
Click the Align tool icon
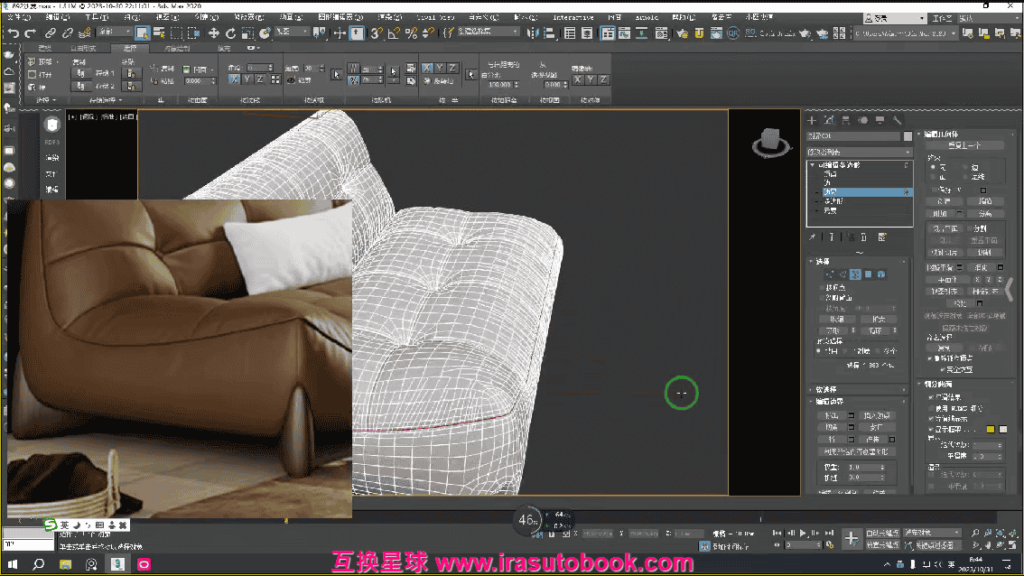click(x=549, y=33)
